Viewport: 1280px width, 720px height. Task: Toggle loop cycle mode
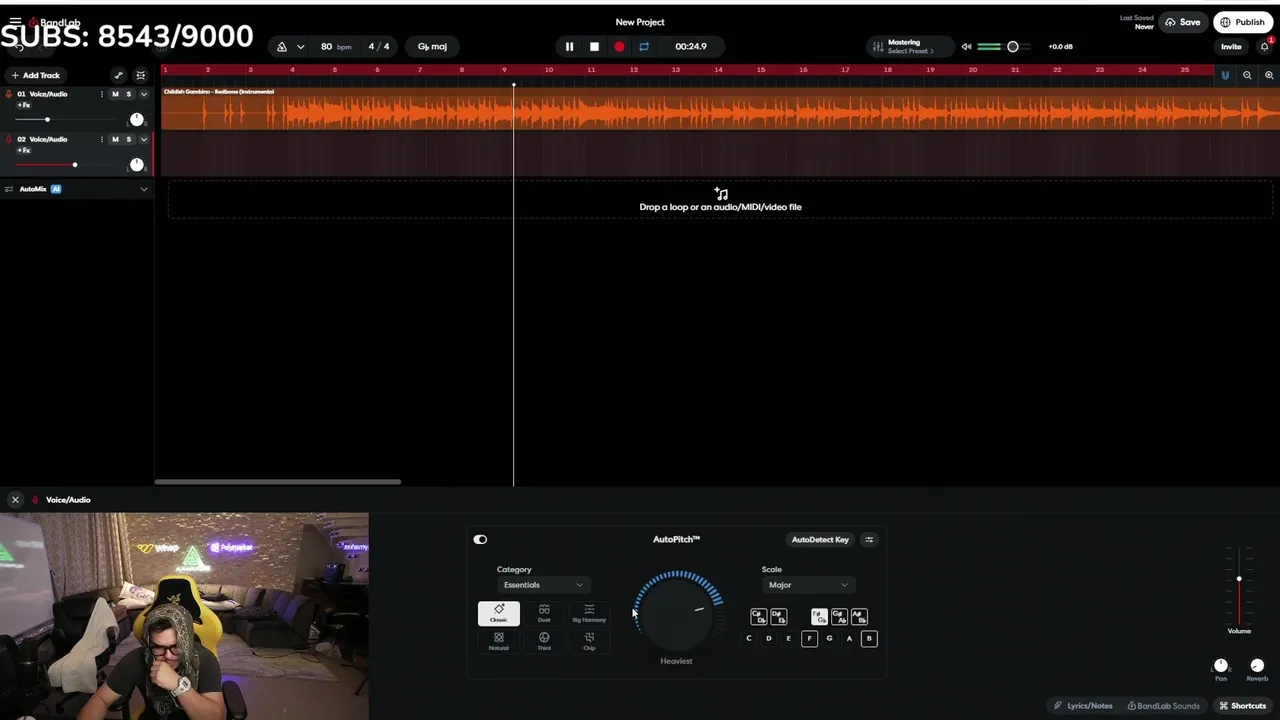[644, 47]
